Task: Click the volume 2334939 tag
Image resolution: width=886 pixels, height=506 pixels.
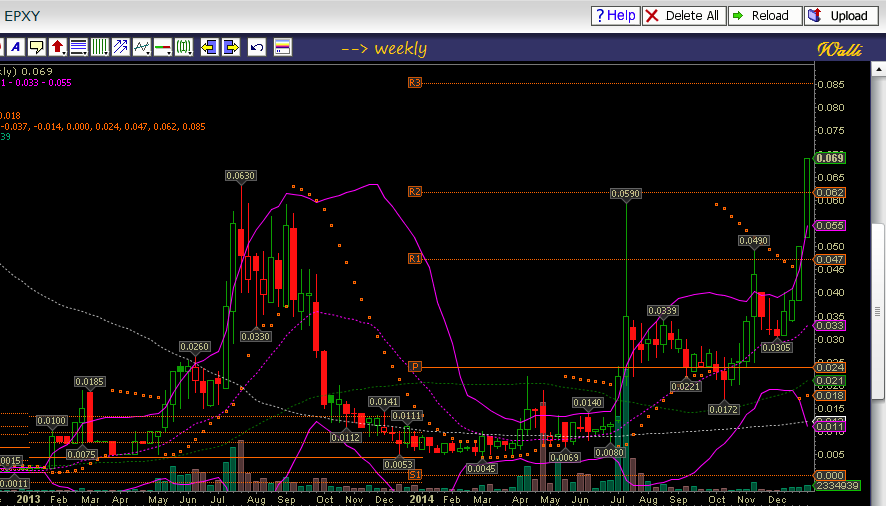Action: point(837,485)
